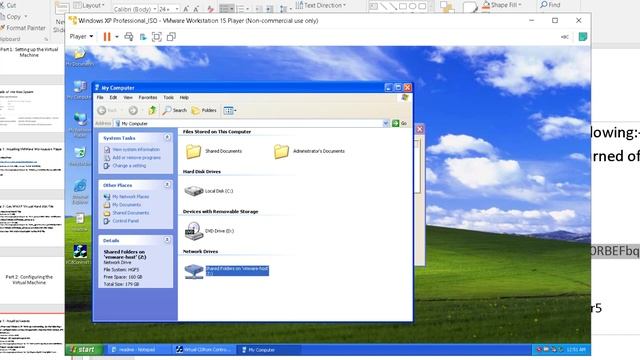Select the Part 1 Setting up slide thumbnail
Screen dimensions: 640x360
[32, 60]
